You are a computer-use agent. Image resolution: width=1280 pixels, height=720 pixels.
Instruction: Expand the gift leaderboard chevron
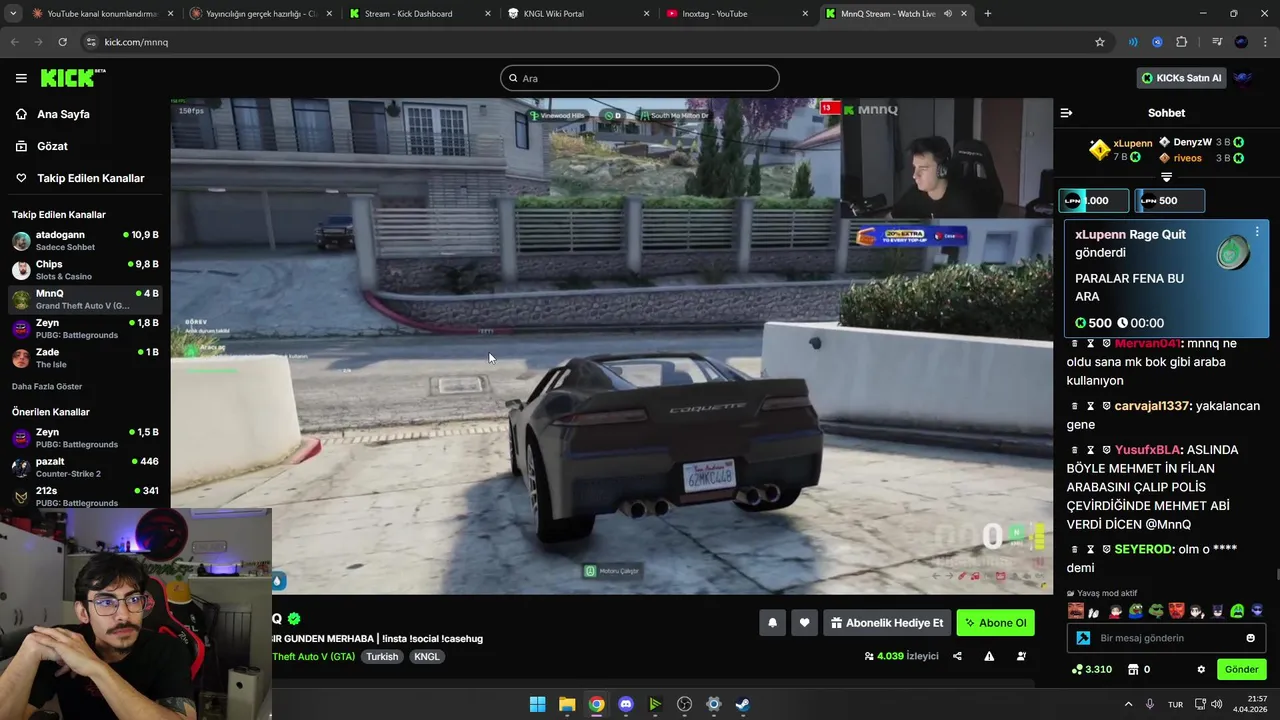[x=1166, y=177]
